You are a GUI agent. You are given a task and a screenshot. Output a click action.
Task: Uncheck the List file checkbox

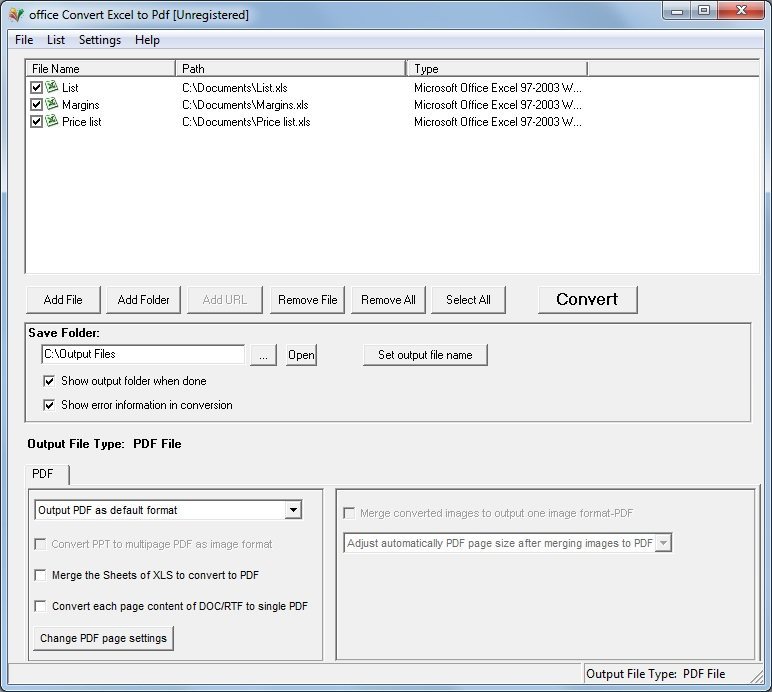[36, 88]
